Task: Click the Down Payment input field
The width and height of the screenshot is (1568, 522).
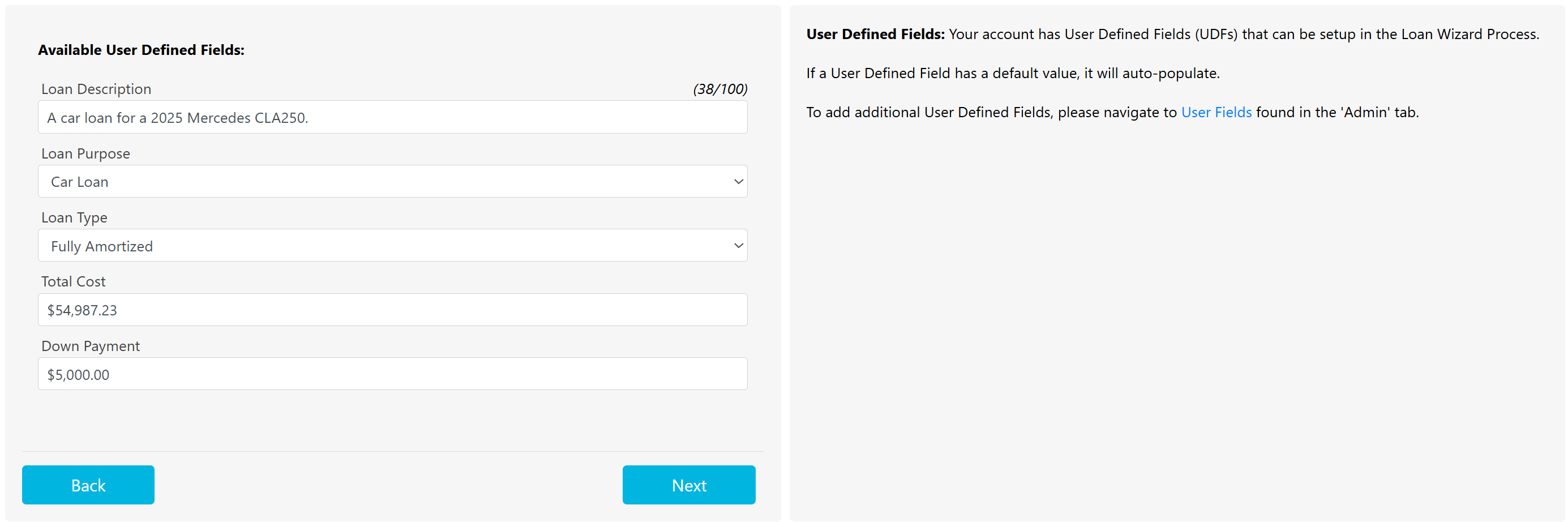Action: click(x=392, y=374)
